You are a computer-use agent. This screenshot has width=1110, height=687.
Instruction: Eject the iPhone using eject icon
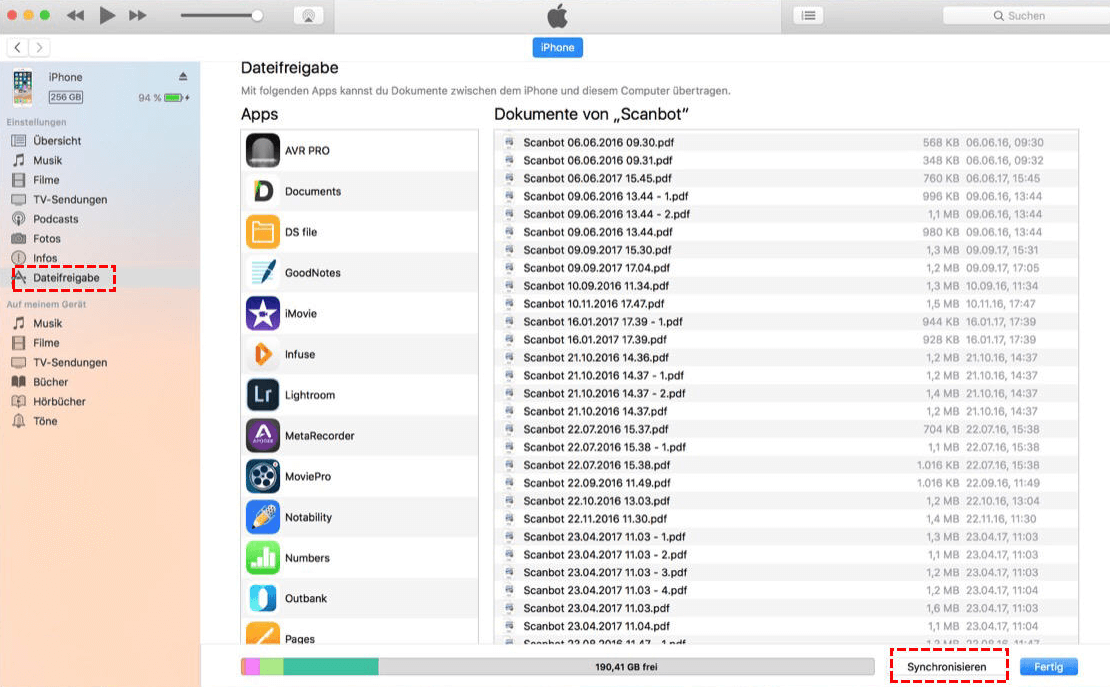click(183, 77)
